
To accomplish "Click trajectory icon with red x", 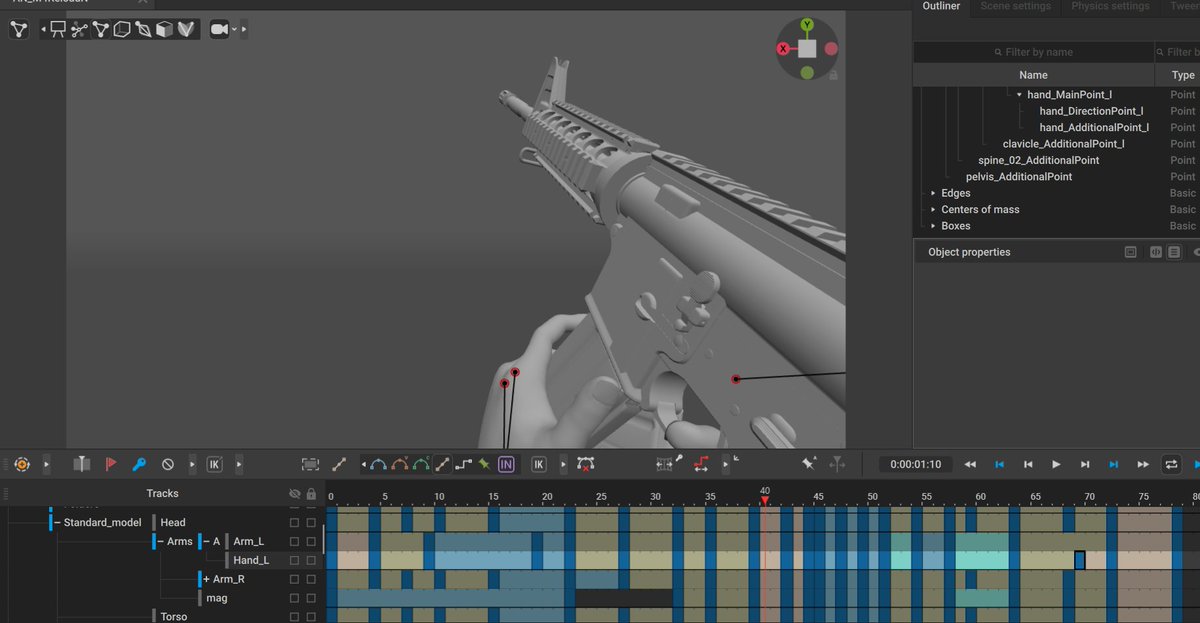I will click(585, 464).
